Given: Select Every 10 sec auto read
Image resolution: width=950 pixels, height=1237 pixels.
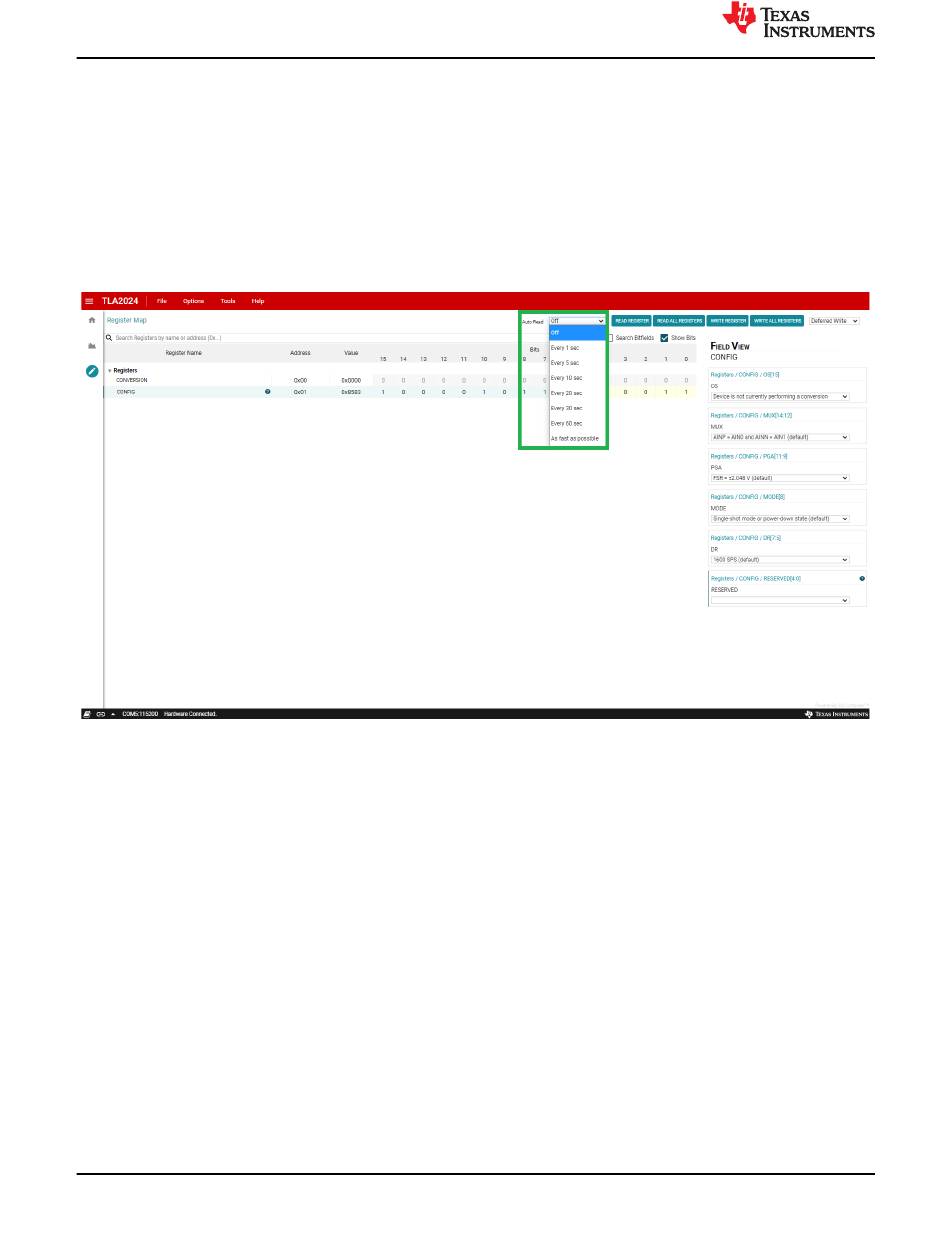Looking at the screenshot, I should pos(577,378).
